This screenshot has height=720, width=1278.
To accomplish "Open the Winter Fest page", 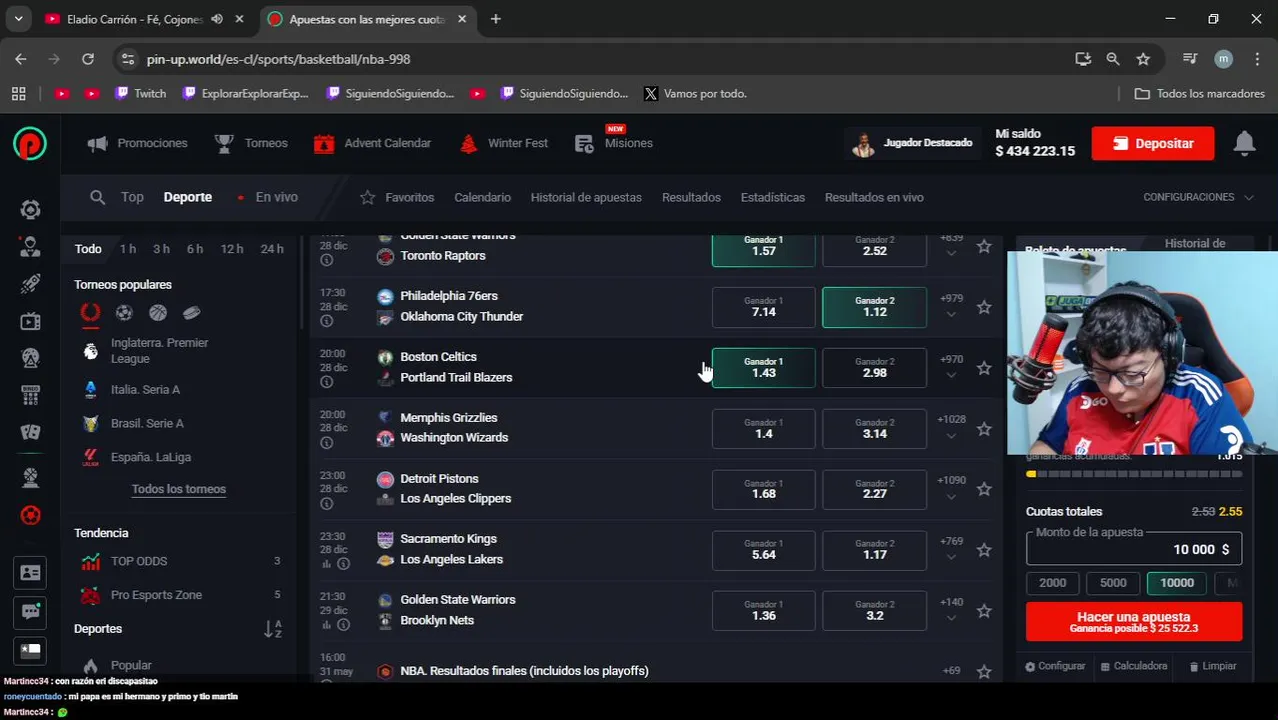I will coord(503,143).
